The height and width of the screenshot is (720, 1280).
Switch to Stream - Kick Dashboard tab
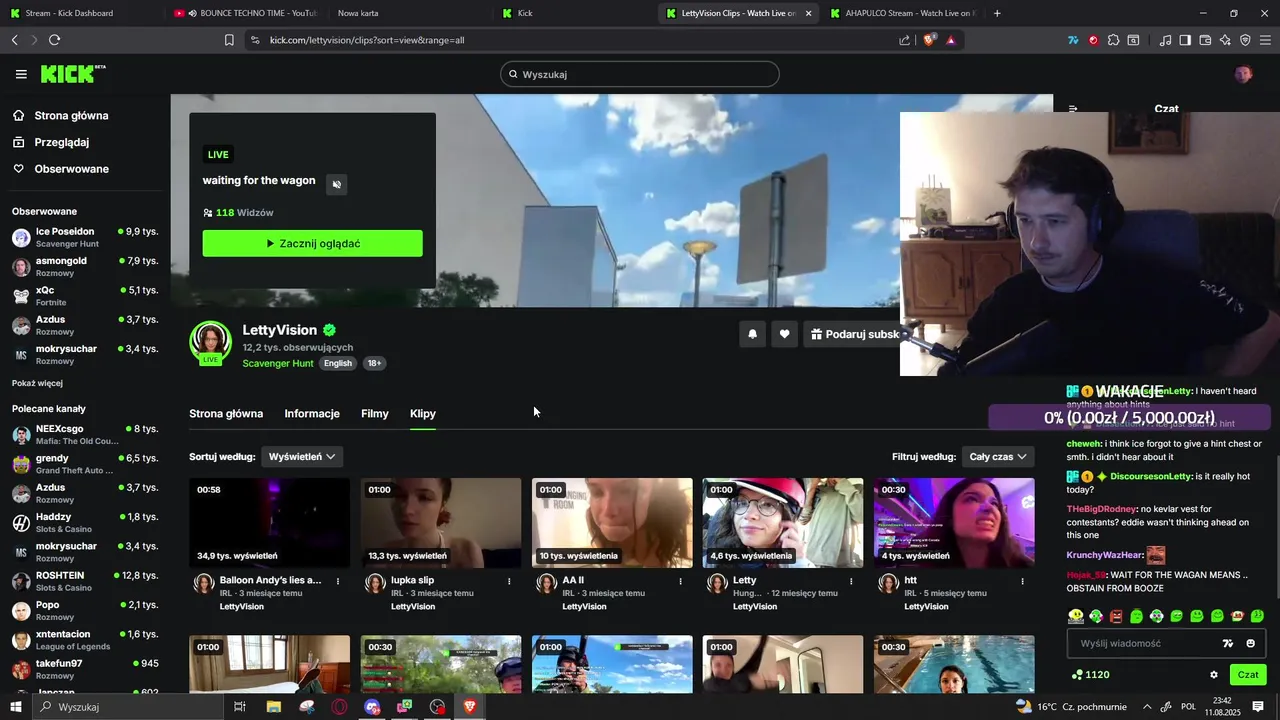click(x=82, y=13)
